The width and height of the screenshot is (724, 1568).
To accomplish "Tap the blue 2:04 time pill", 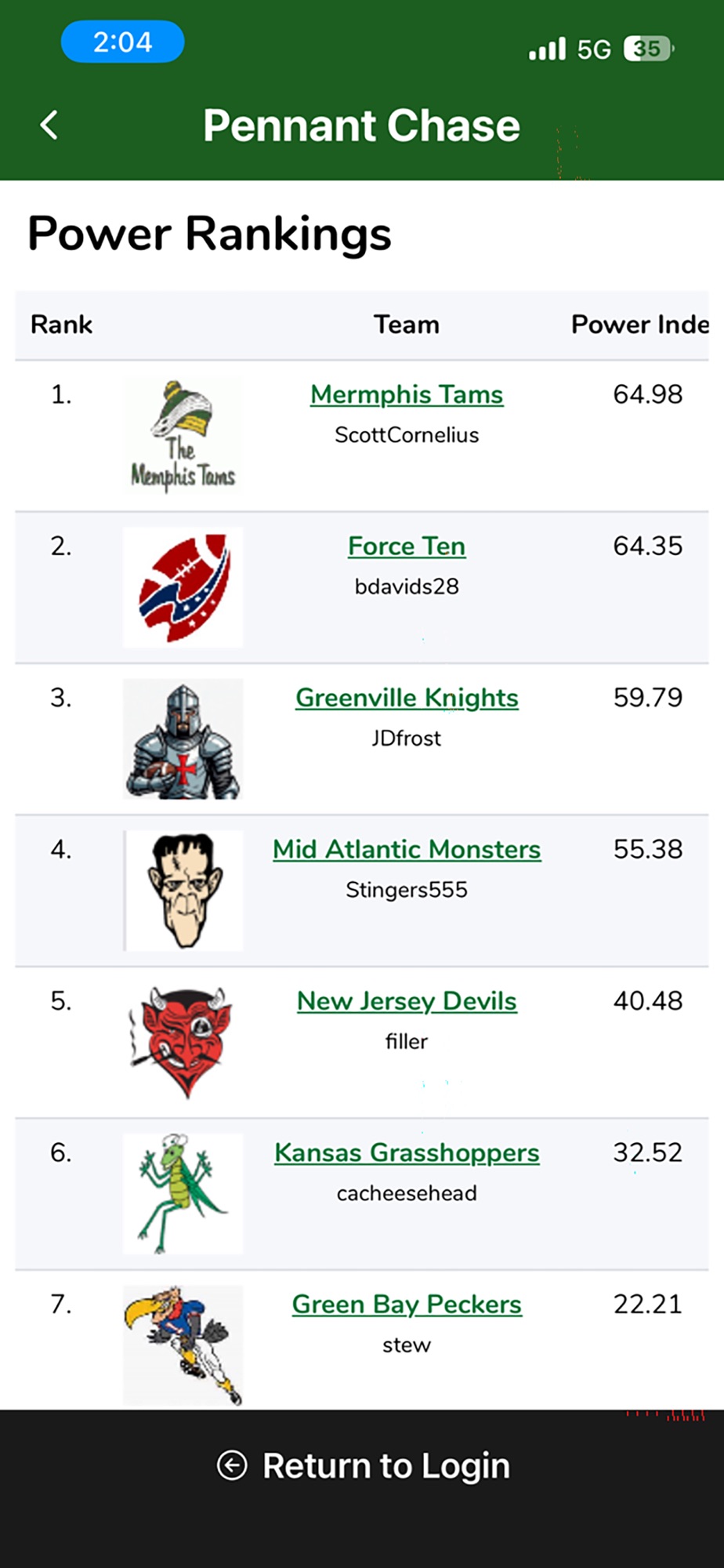I will pyautogui.click(x=123, y=42).
